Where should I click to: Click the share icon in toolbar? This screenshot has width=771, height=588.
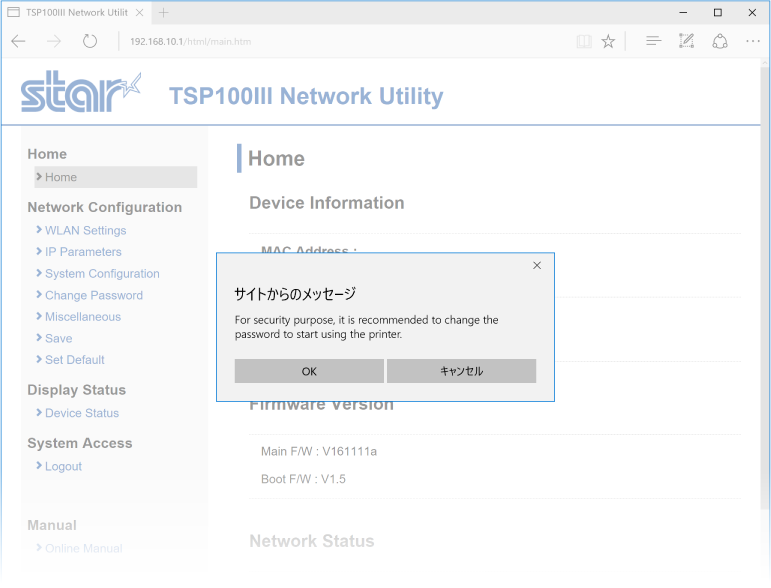[x=720, y=41]
